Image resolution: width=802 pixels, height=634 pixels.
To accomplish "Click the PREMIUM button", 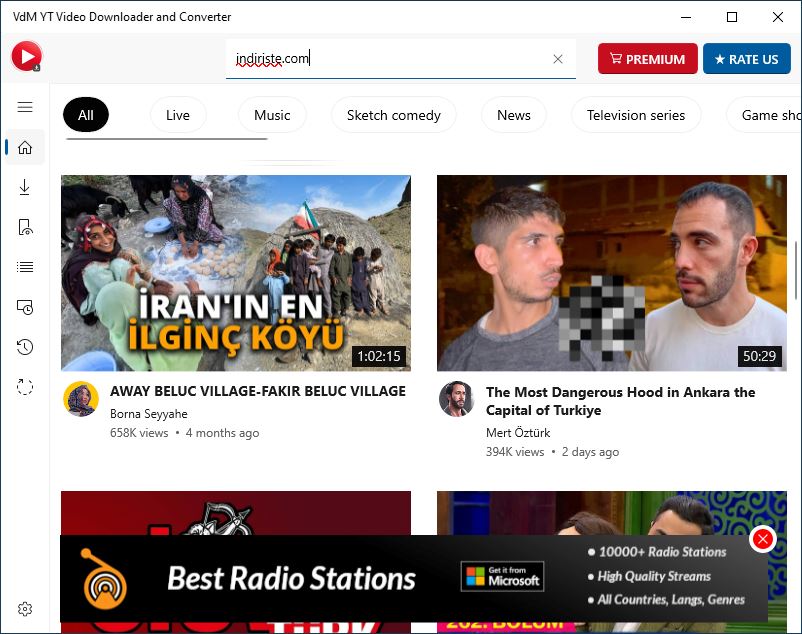I will (x=648, y=59).
